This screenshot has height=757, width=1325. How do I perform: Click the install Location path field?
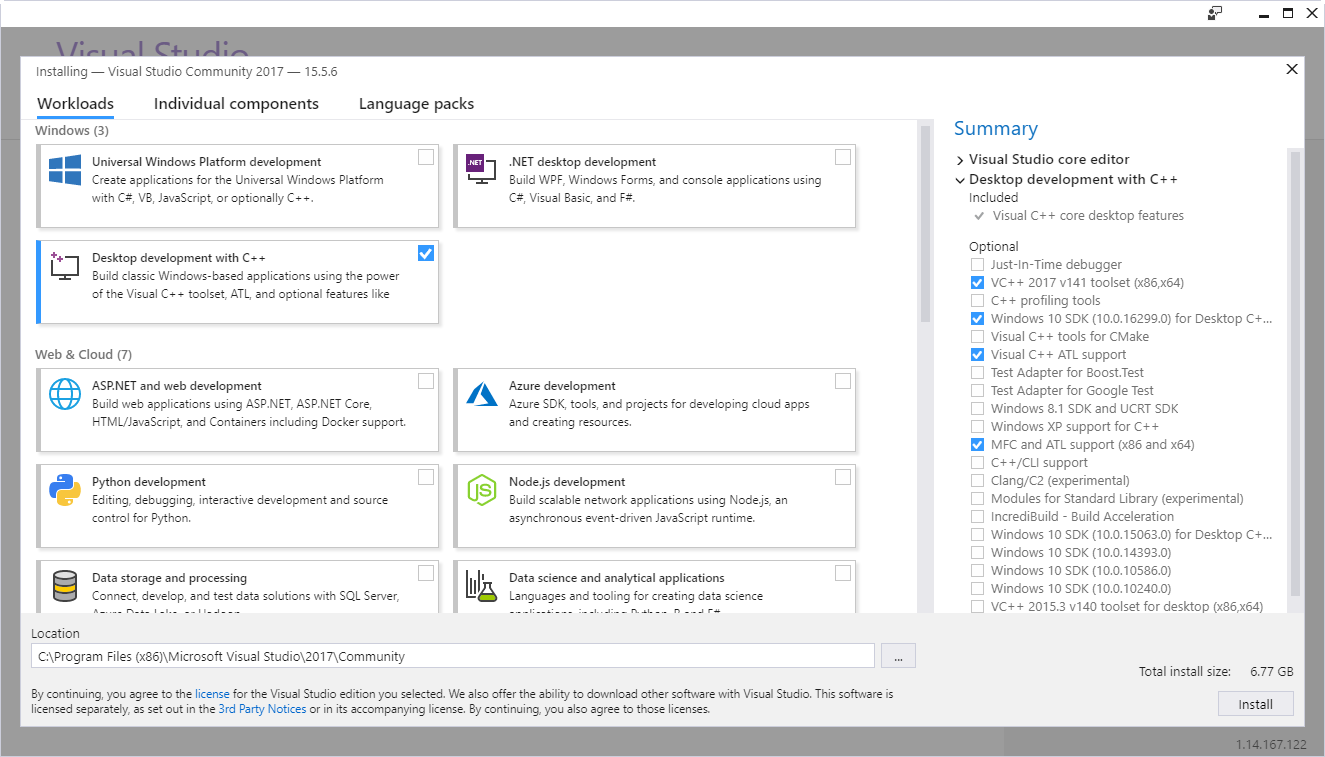[x=453, y=656]
